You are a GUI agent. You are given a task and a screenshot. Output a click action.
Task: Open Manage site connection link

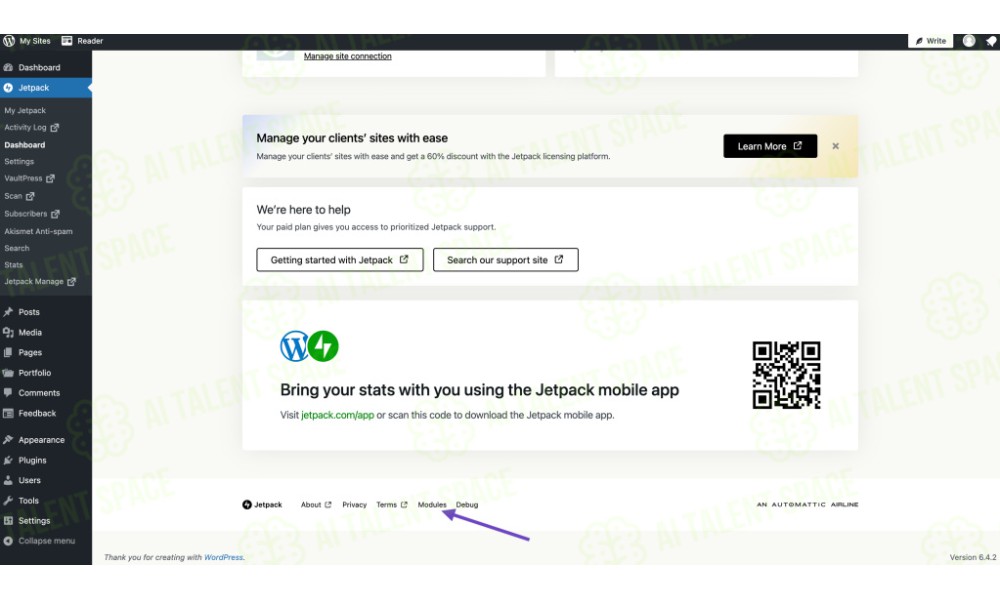point(348,56)
